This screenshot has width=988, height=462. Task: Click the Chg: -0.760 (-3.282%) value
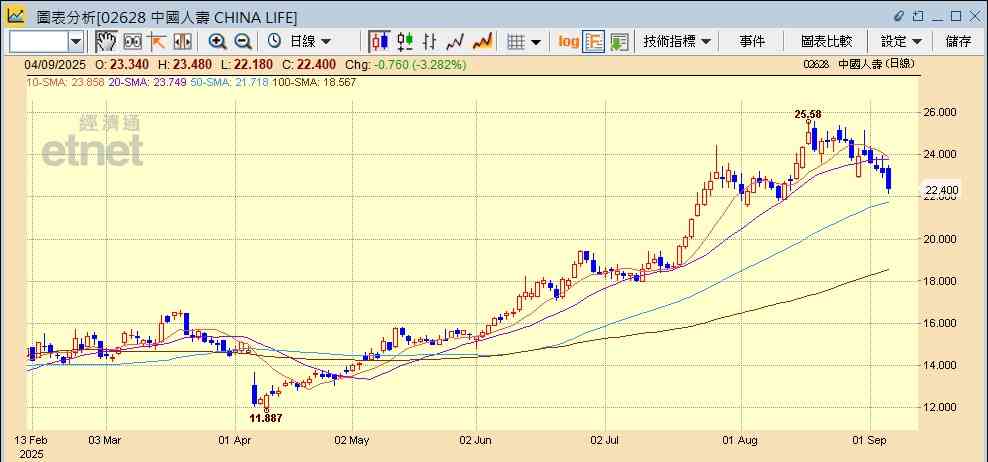(406, 64)
